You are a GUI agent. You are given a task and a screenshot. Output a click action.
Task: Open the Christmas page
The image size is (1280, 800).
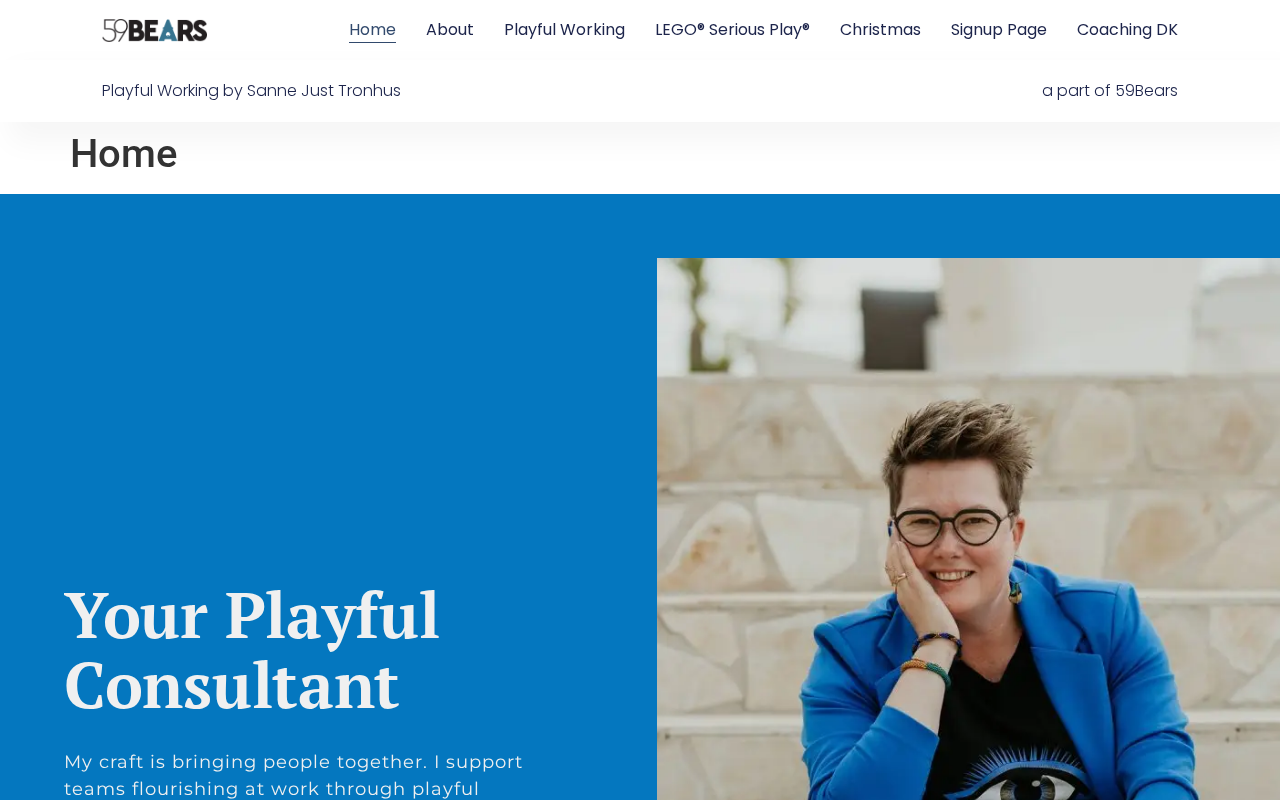click(x=880, y=30)
